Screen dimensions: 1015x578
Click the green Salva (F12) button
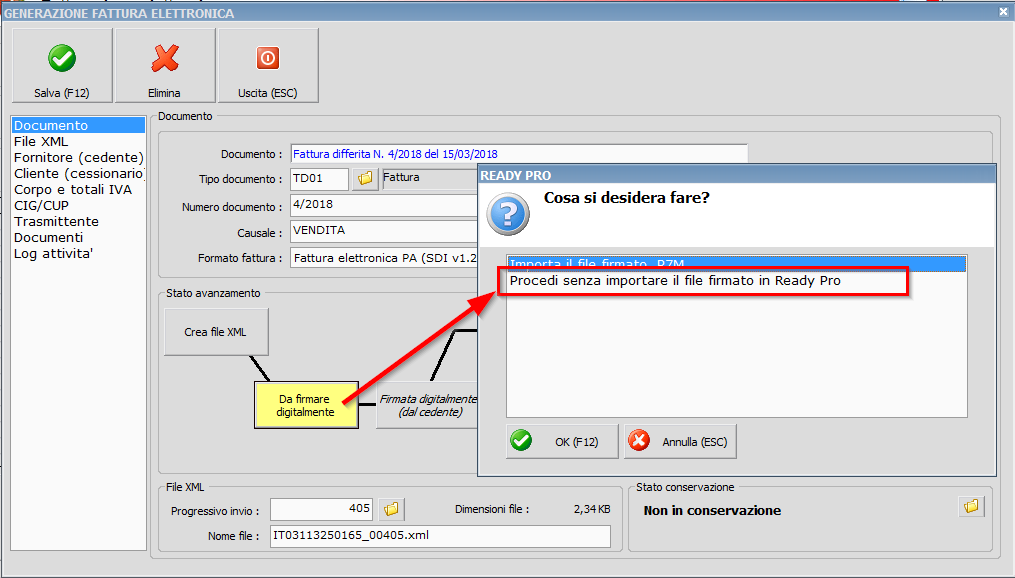pyautogui.click(x=62, y=65)
